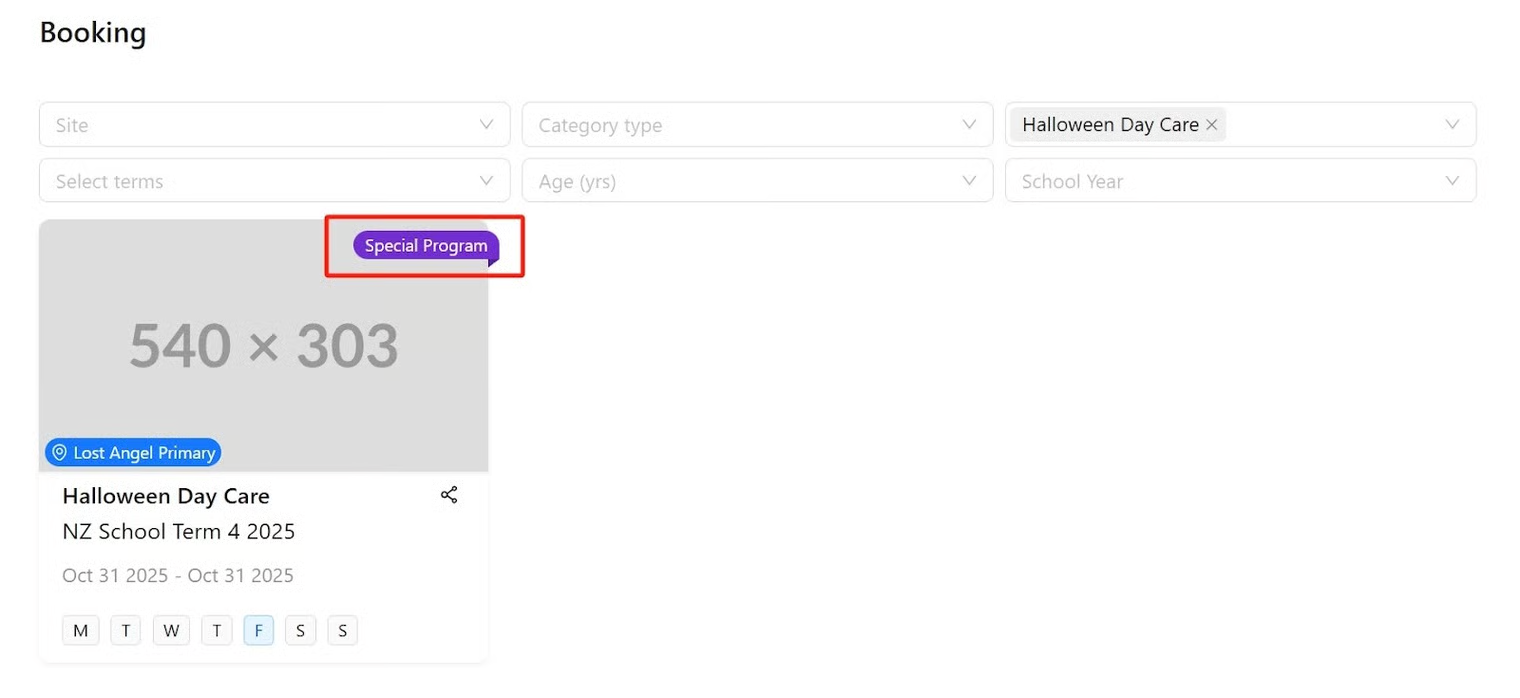This screenshot has width=1520, height=698.
Task: Toggle the Monday (M) day box
Action: (x=81, y=631)
